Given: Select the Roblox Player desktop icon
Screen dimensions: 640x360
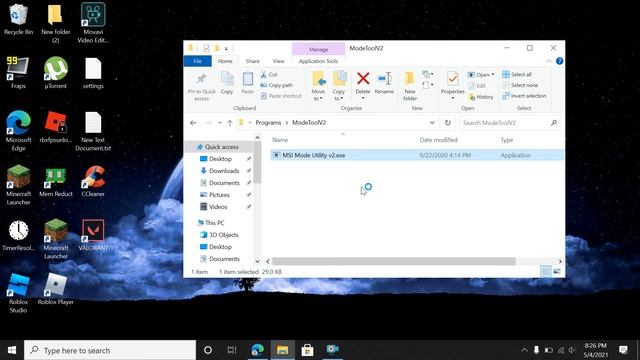Looking at the screenshot, I should coord(56,289).
